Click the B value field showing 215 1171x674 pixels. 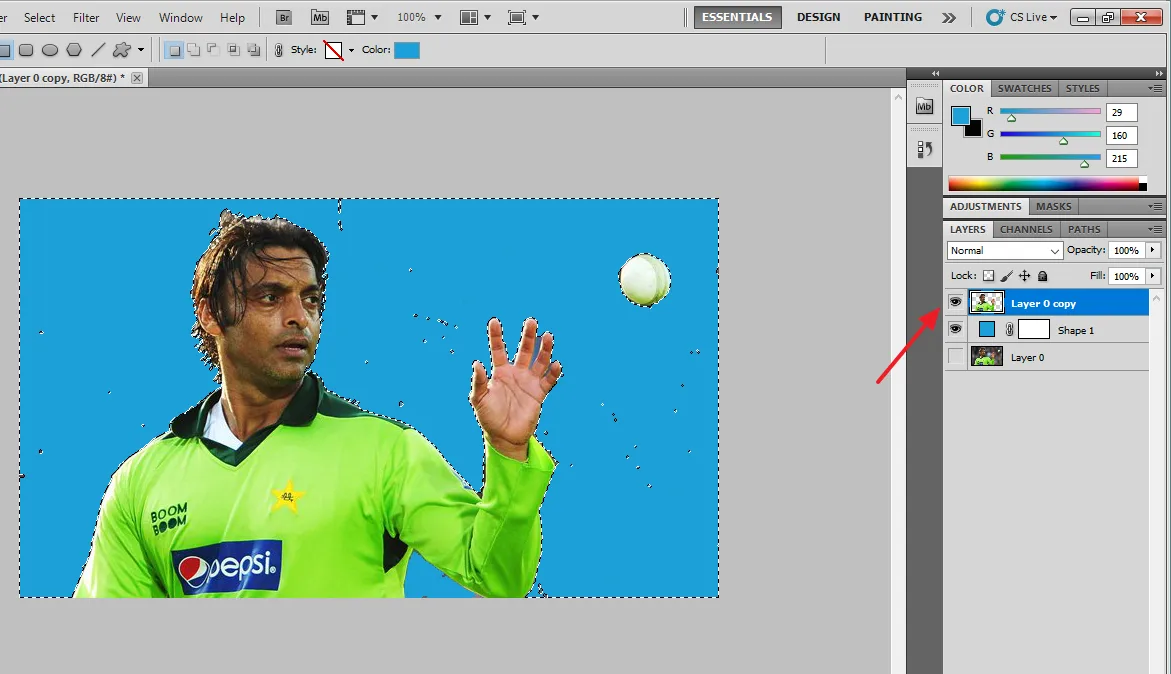click(1121, 158)
